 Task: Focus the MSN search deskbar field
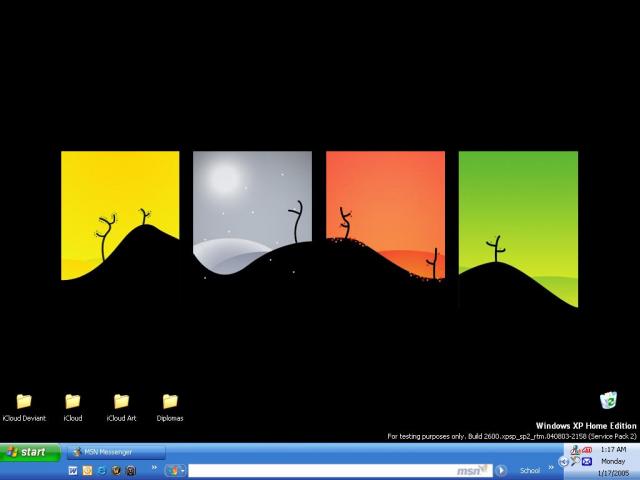click(x=340, y=471)
